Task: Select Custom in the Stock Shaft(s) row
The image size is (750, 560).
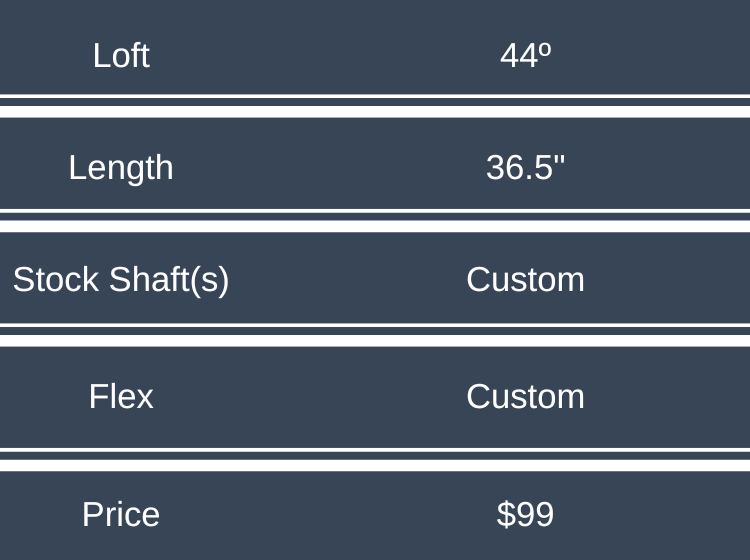Action: (x=525, y=280)
